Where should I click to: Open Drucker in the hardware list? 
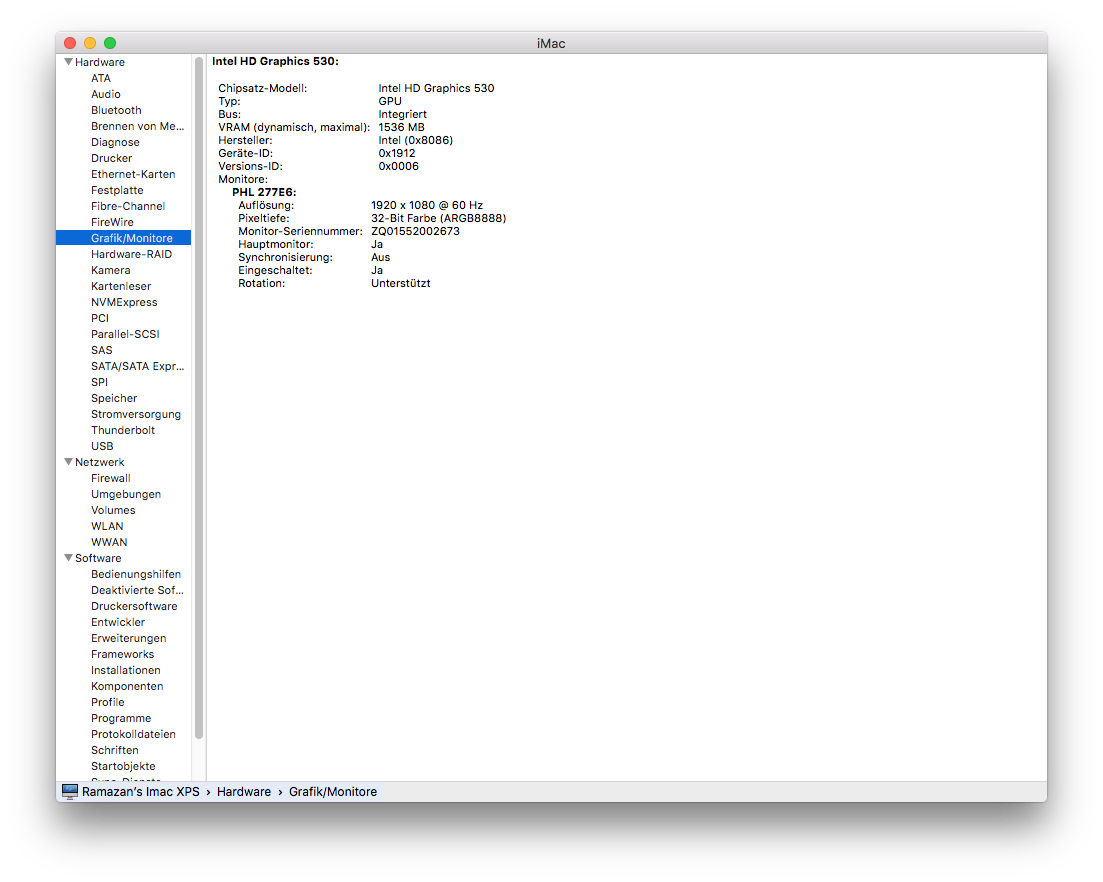click(x=111, y=158)
